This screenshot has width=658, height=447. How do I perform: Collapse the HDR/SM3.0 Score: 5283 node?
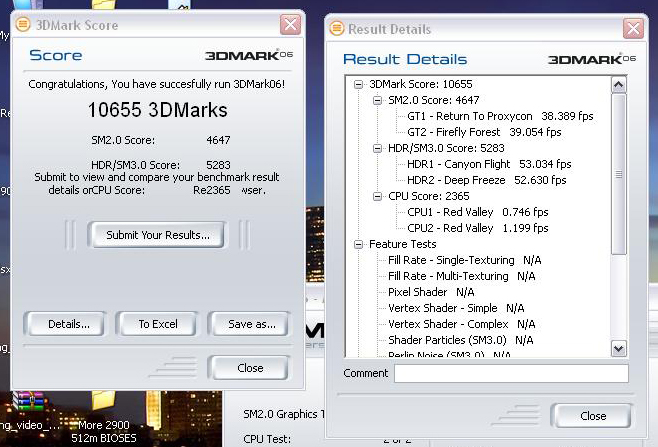377,148
